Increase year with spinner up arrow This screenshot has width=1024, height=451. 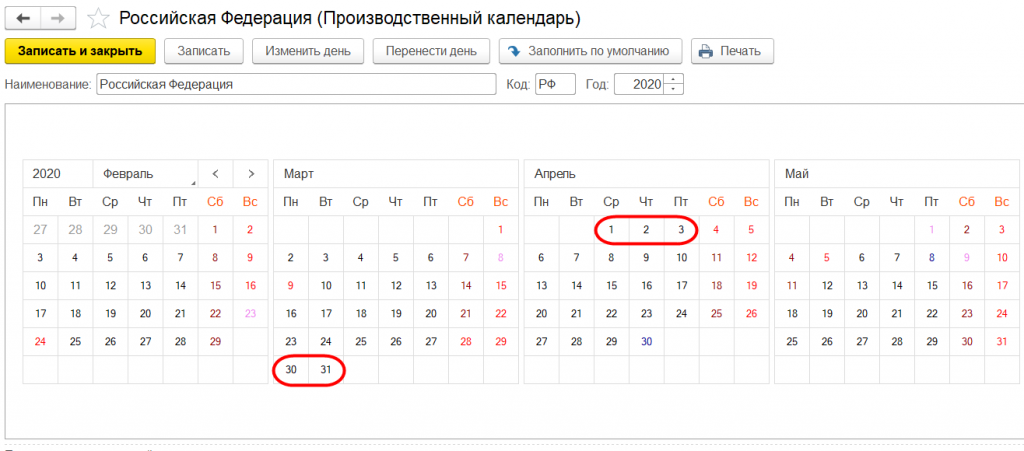[x=674, y=80]
